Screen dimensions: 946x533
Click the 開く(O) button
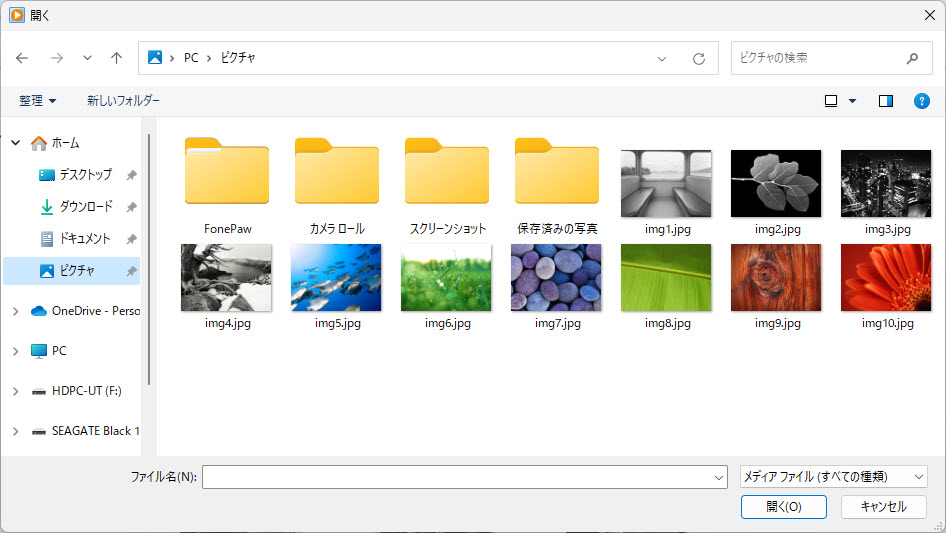(x=783, y=507)
